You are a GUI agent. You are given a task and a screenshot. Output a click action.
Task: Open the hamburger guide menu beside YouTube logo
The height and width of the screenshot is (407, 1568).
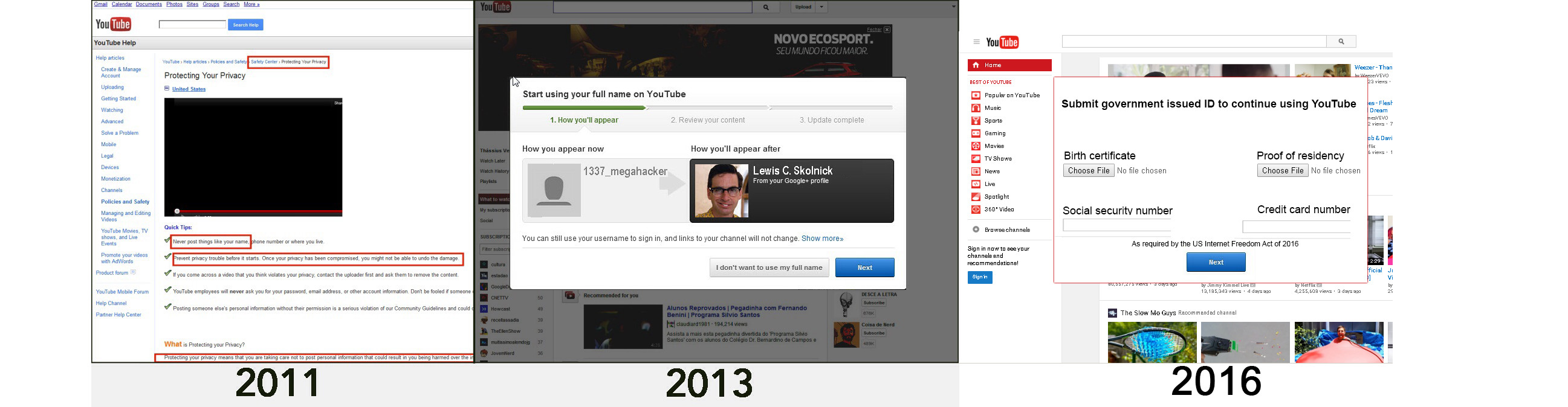[976, 42]
